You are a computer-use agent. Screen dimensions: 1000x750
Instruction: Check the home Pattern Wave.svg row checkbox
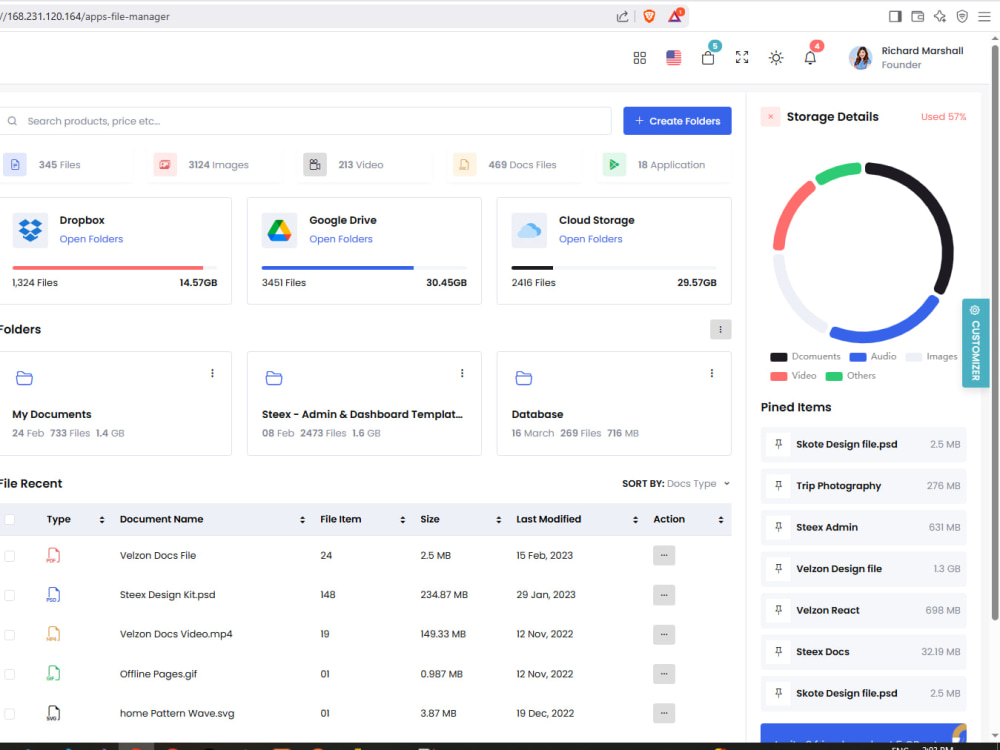tap(10, 714)
